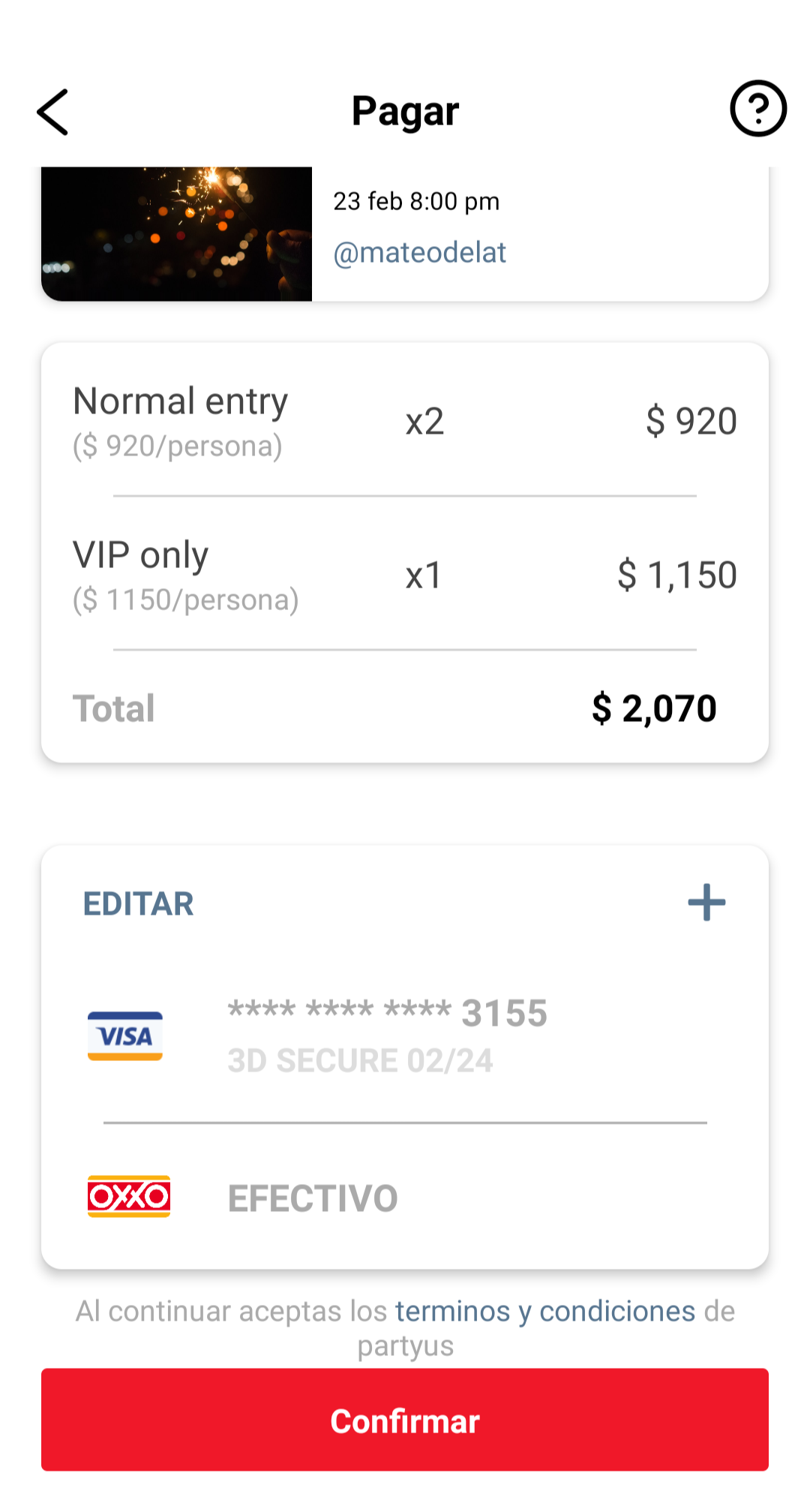Tap the 3D SECURE 02/24 card detail
This screenshot has width=810, height=1512.
click(x=360, y=1061)
